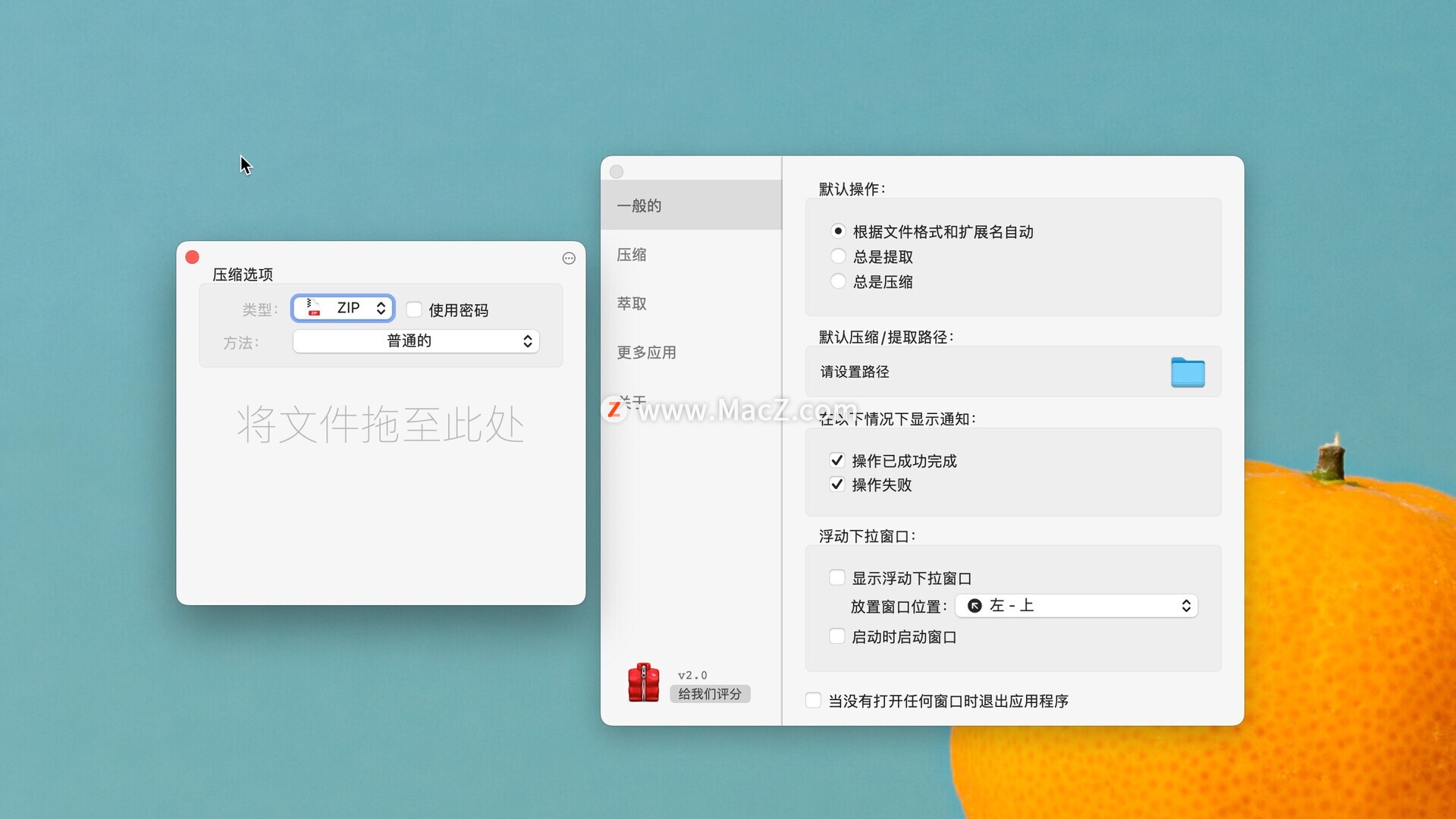This screenshot has width=1456, height=819.
Task: Switch to the 一般的 sidebar tab
Action: [x=691, y=206]
